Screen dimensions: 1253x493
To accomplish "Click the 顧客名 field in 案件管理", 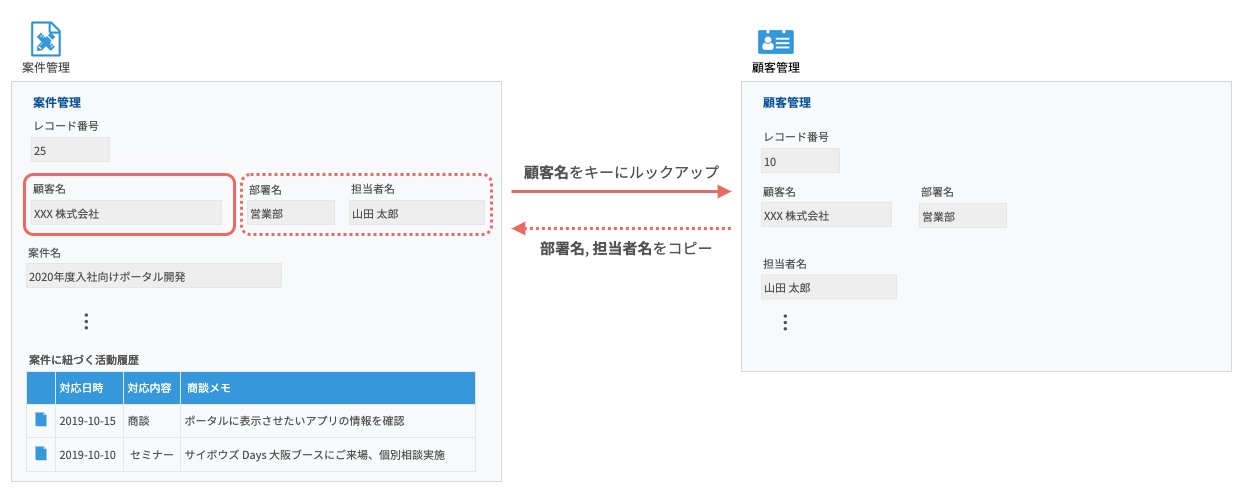I will [x=126, y=212].
